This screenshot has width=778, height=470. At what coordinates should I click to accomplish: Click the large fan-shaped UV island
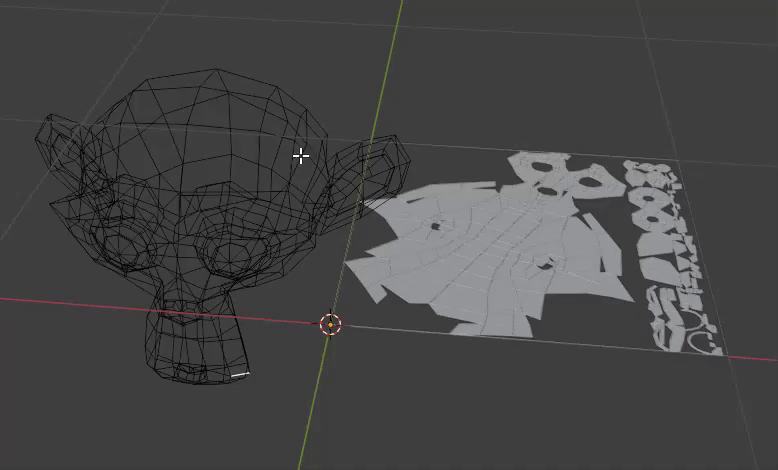tap(489, 258)
